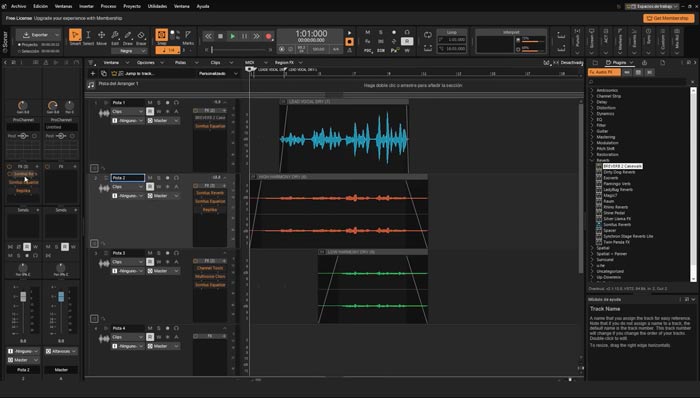700x398 pixels.
Task: Open Pista 1 output Master dropdown
Action: 163,120
